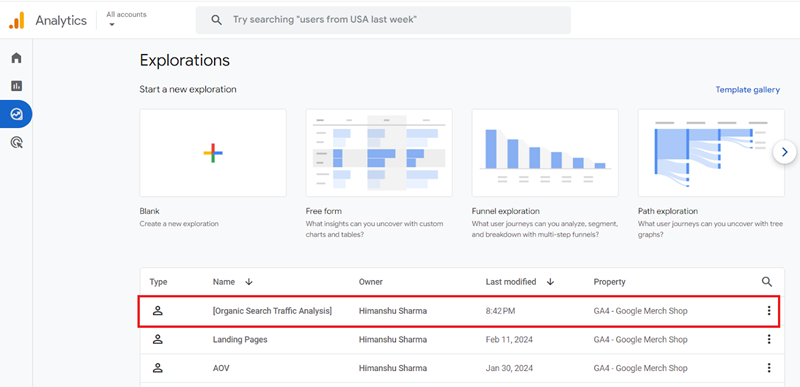Click the Funnel exploration title text
The width and height of the screenshot is (800, 387).
[x=506, y=211]
